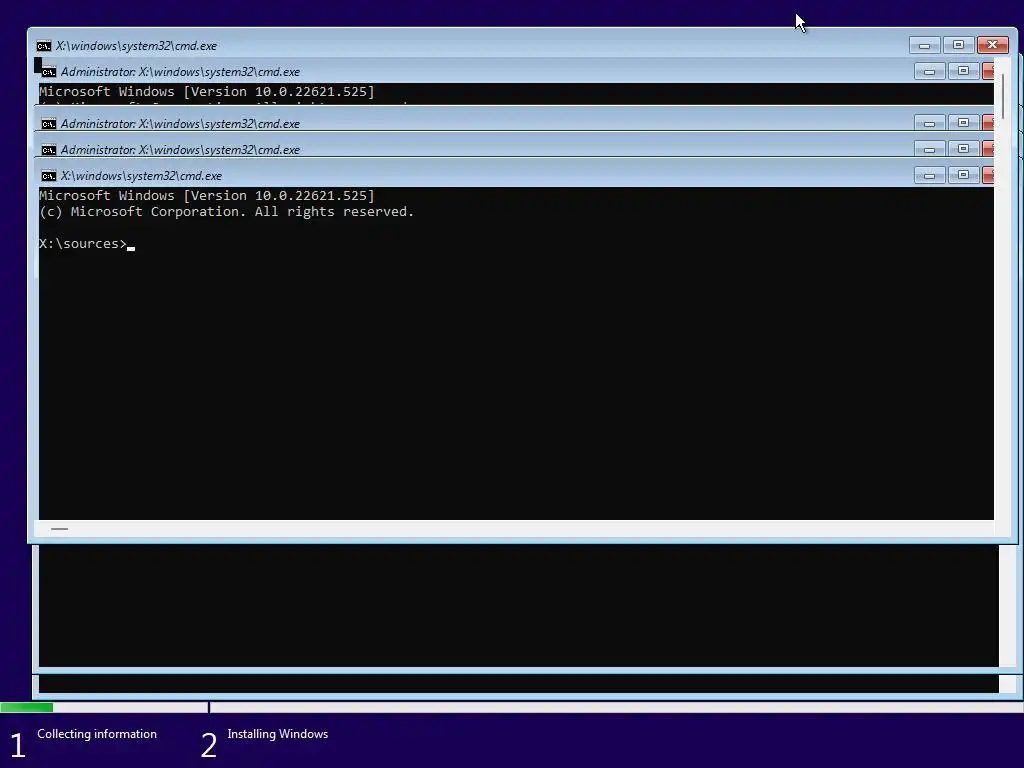Maximize the middle Administrator cmd window
The width and height of the screenshot is (1024, 768).
963,123
